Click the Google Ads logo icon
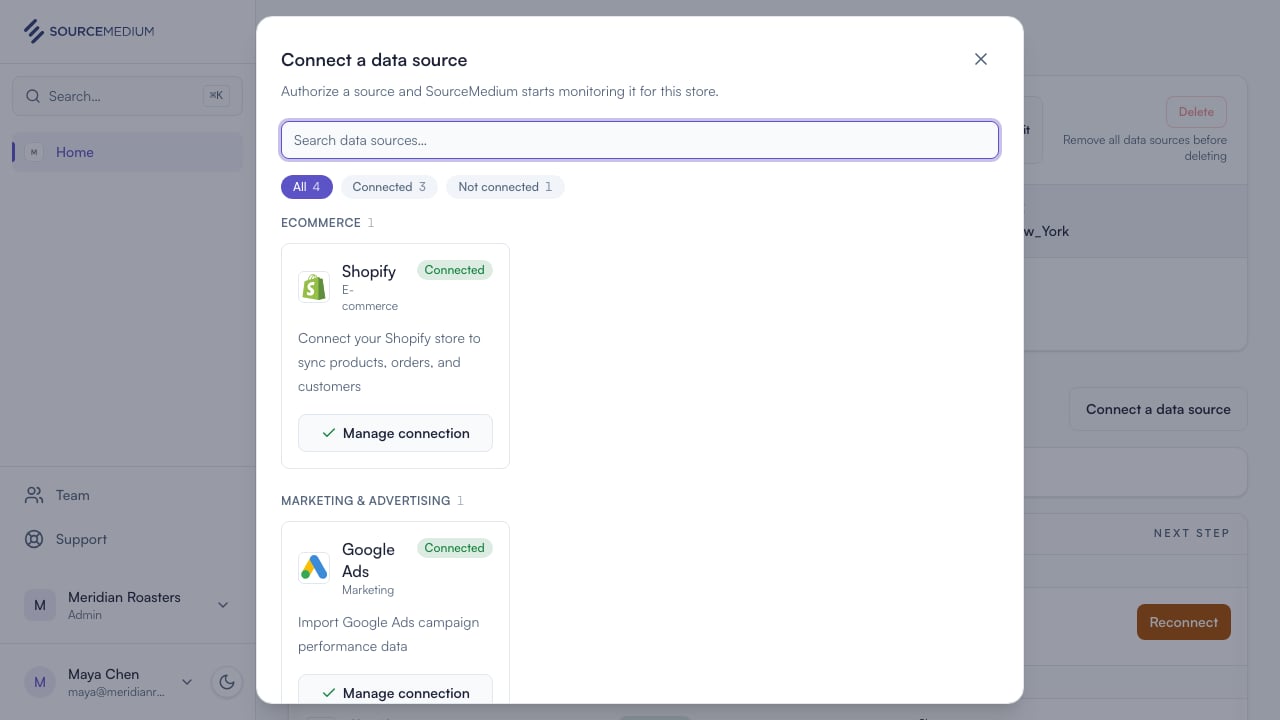This screenshot has width=1280, height=720. pos(314,567)
